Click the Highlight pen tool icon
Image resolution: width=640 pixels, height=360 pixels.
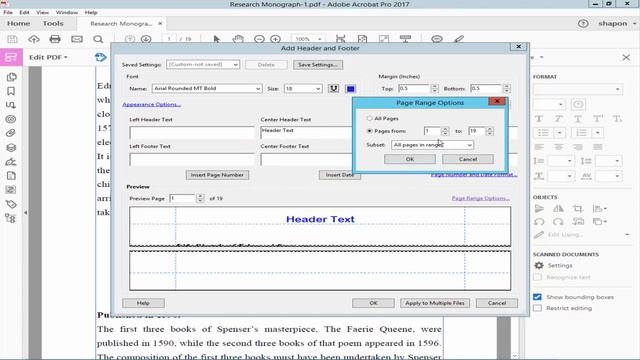[x=459, y=39]
